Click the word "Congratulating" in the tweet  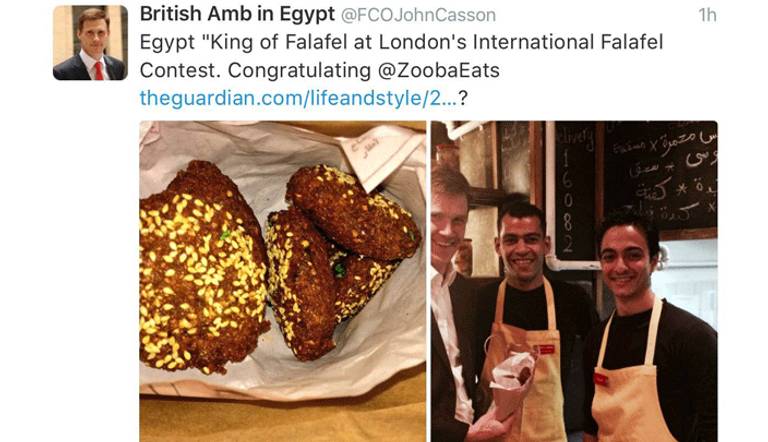click(299, 71)
